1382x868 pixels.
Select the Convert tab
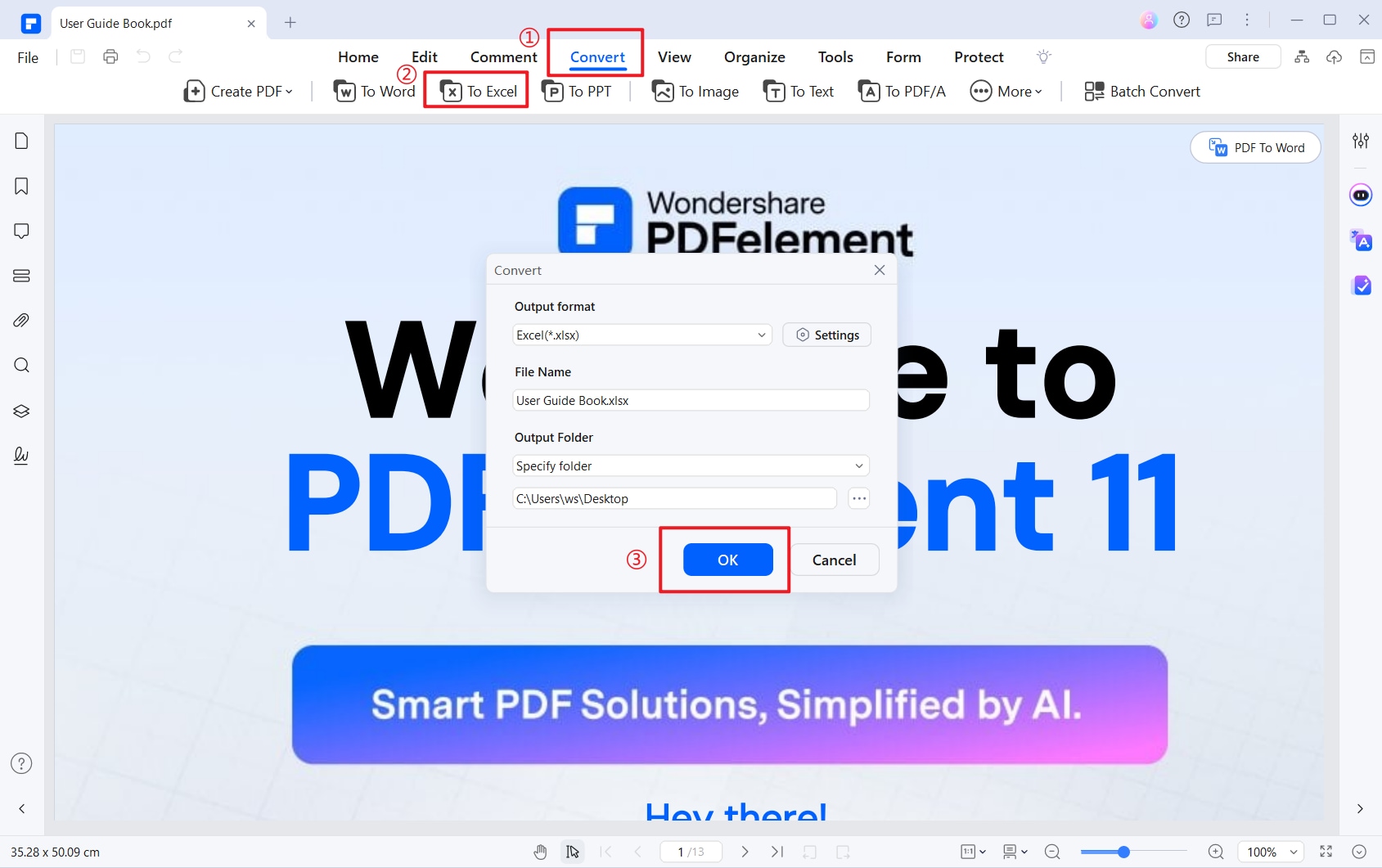pos(597,56)
